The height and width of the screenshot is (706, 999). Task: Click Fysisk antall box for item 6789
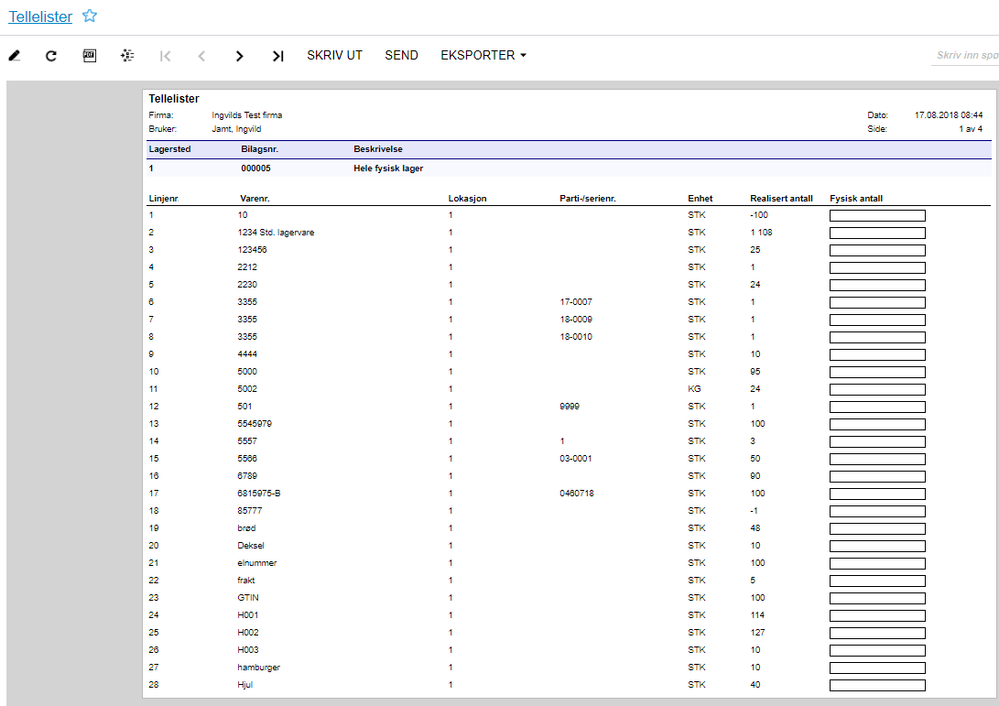(877, 477)
